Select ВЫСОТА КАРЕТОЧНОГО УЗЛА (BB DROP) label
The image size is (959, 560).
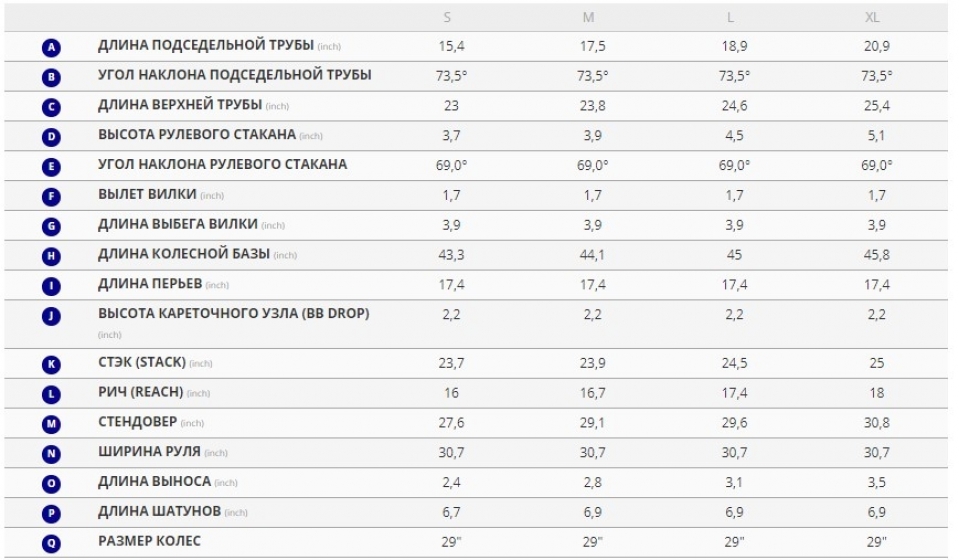point(234,314)
